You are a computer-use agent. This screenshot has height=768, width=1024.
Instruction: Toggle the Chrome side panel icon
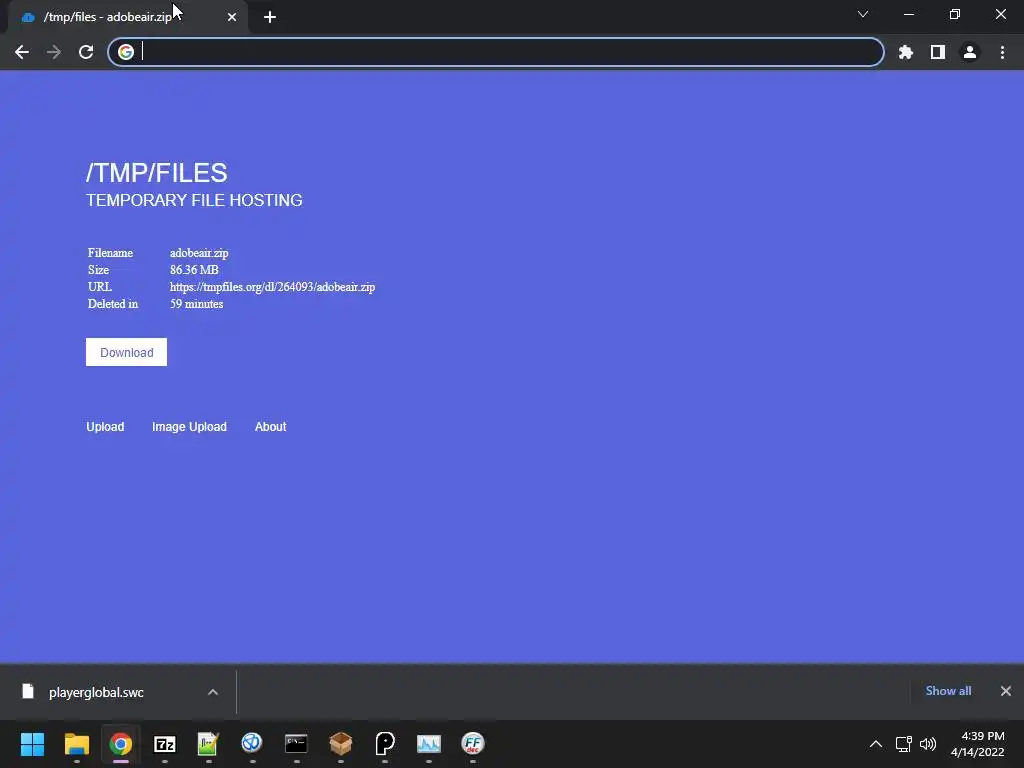[x=938, y=52]
